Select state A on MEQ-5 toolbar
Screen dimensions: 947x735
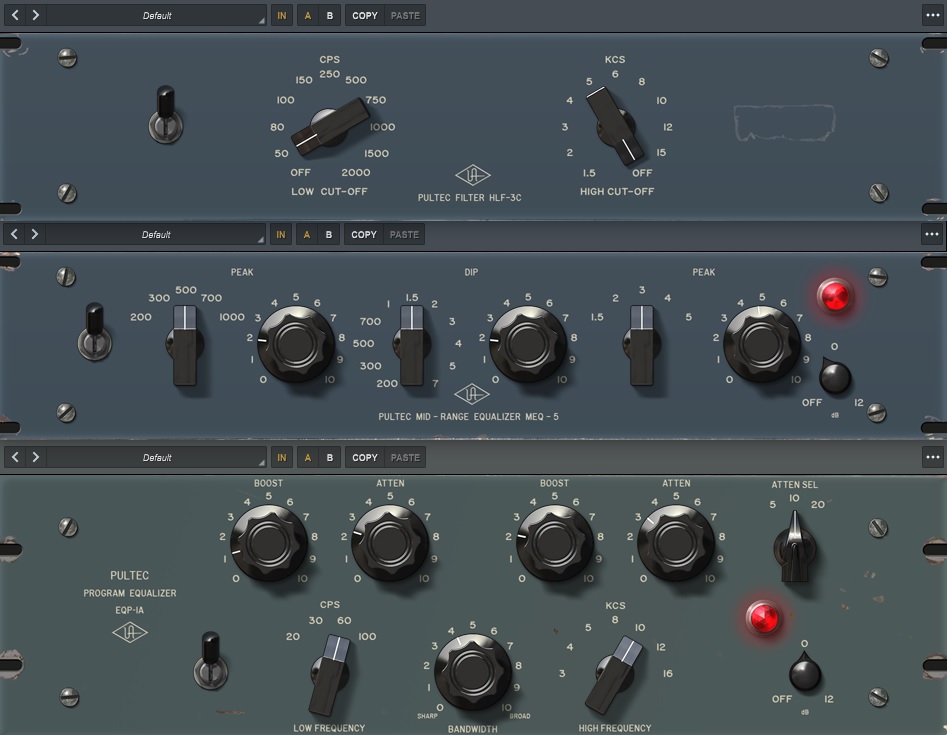click(307, 235)
